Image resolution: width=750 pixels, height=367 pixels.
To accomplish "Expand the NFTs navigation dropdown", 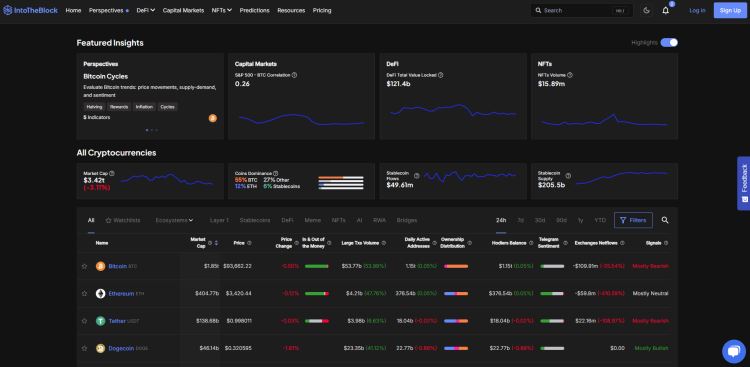I will [222, 10].
